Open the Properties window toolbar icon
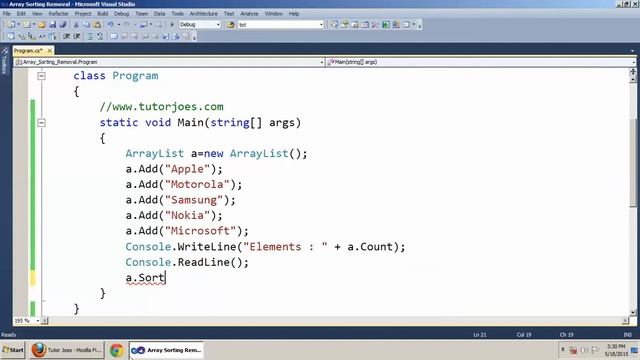 [344, 25]
